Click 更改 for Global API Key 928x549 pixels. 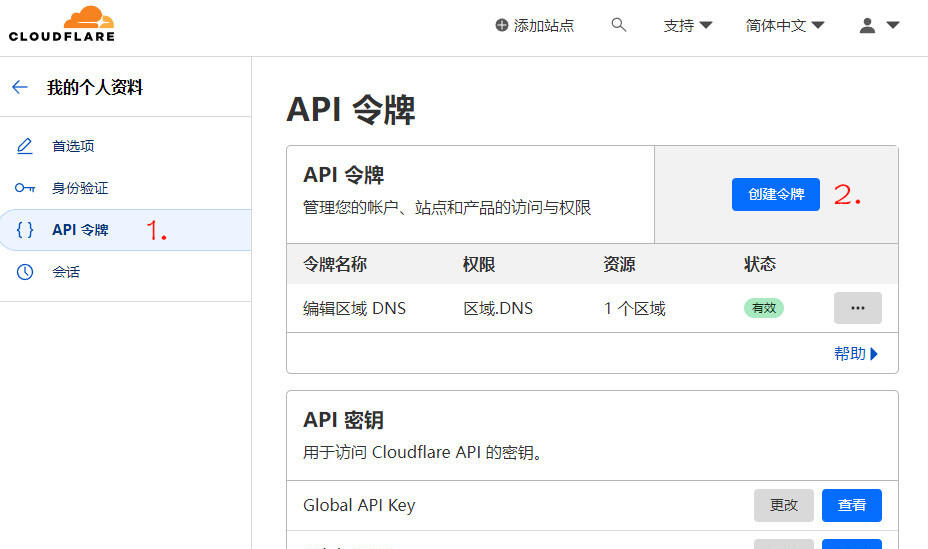click(x=784, y=505)
